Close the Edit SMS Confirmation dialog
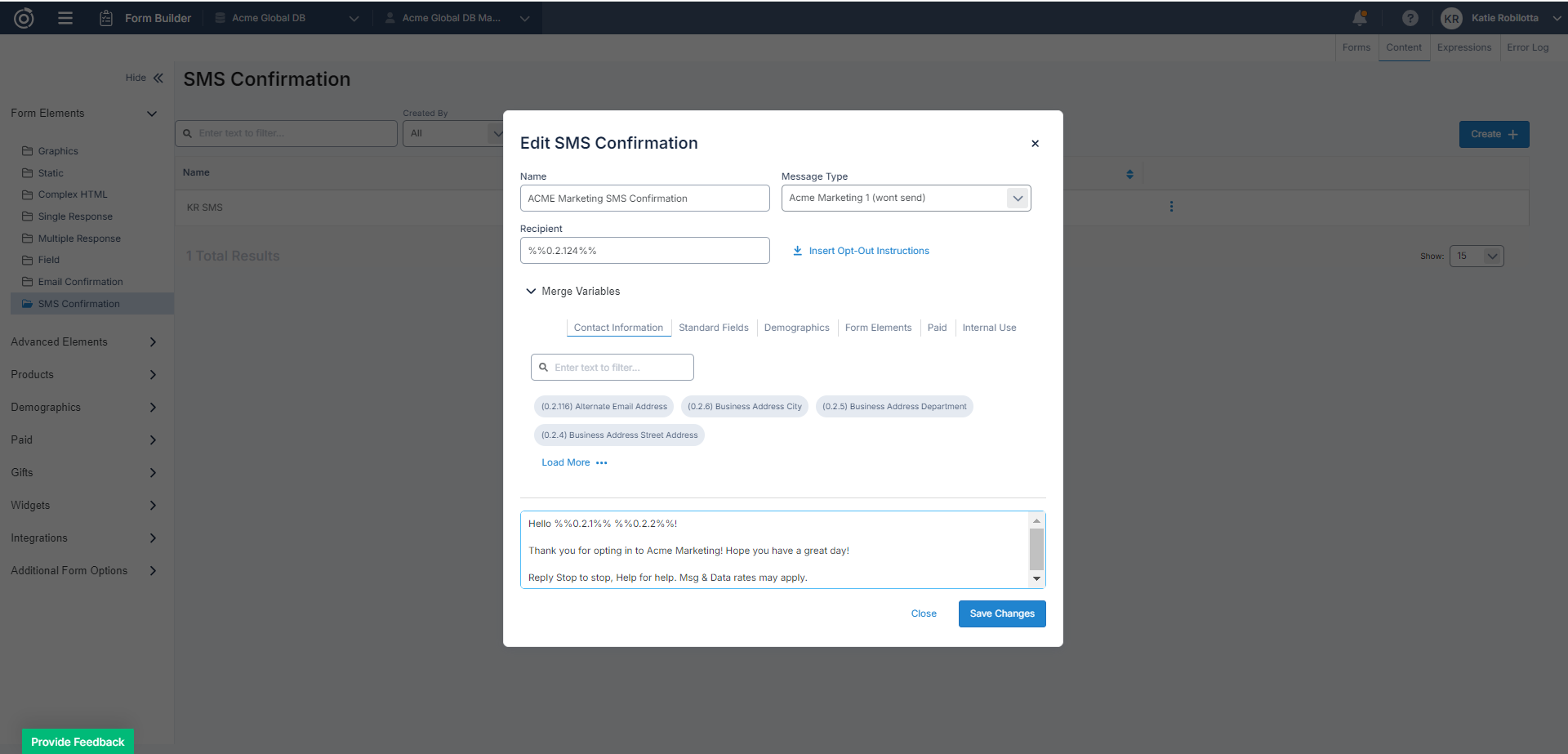 tap(1035, 144)
